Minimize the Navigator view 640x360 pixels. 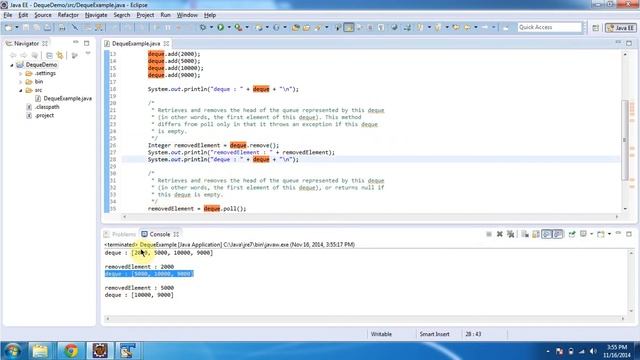tap(76, 42)
